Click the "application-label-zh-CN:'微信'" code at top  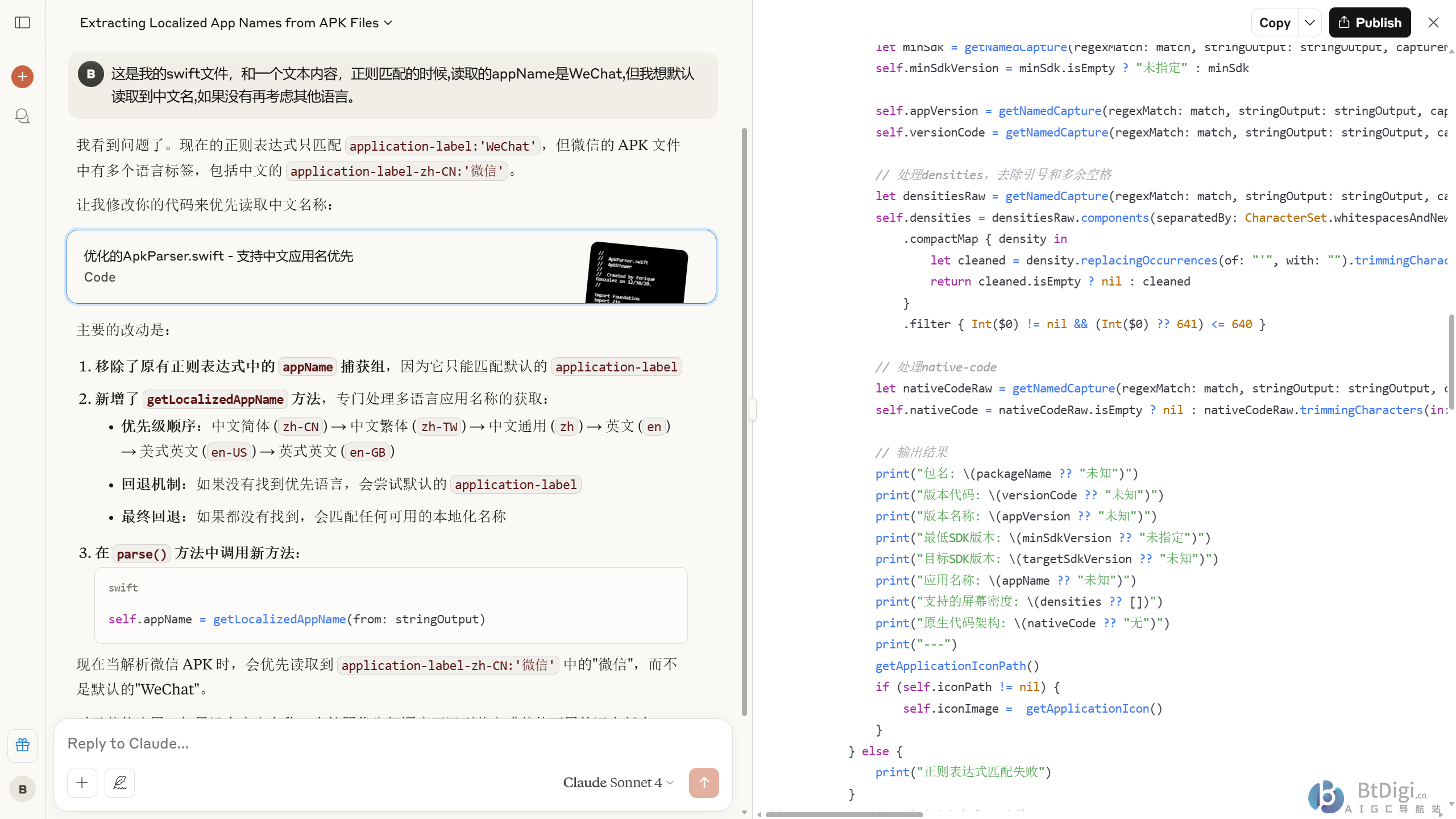[x=396, y=171]
